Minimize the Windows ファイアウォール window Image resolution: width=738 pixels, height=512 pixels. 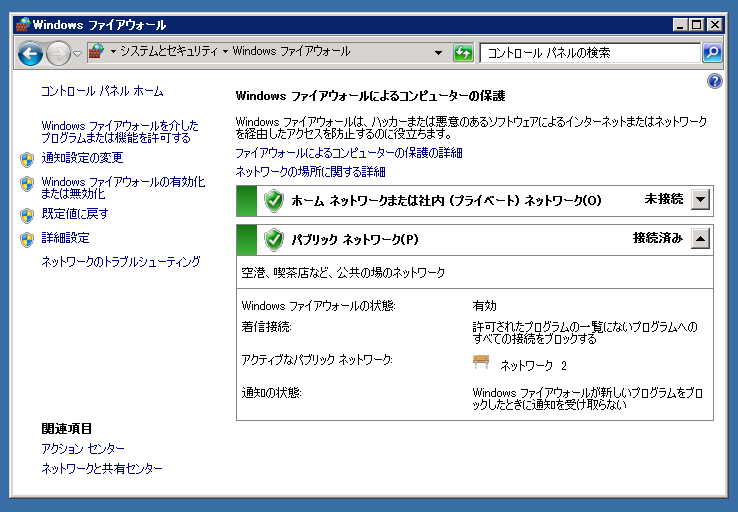[679, 24]
